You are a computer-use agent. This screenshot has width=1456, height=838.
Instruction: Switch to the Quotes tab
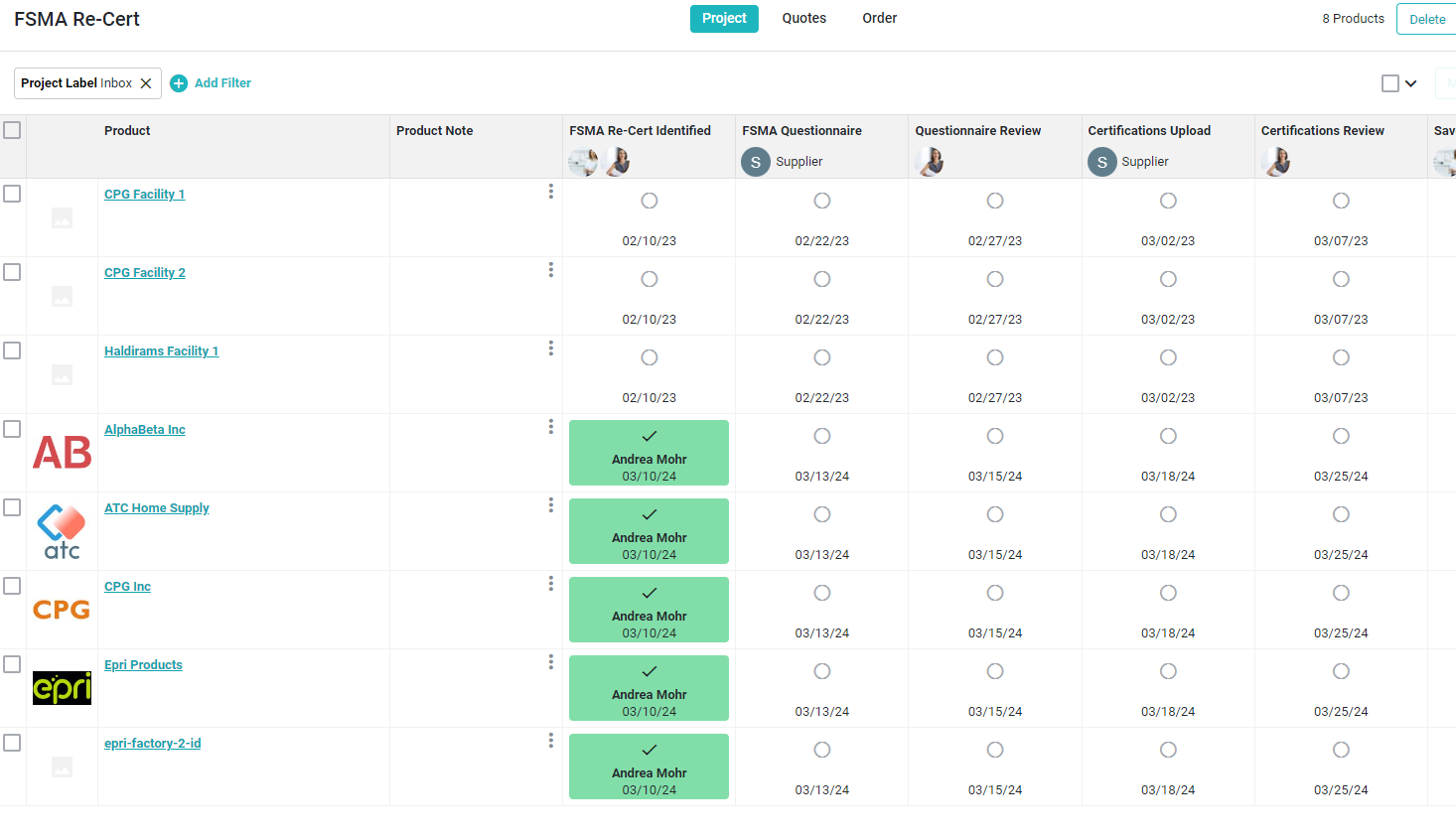point(803,19)
